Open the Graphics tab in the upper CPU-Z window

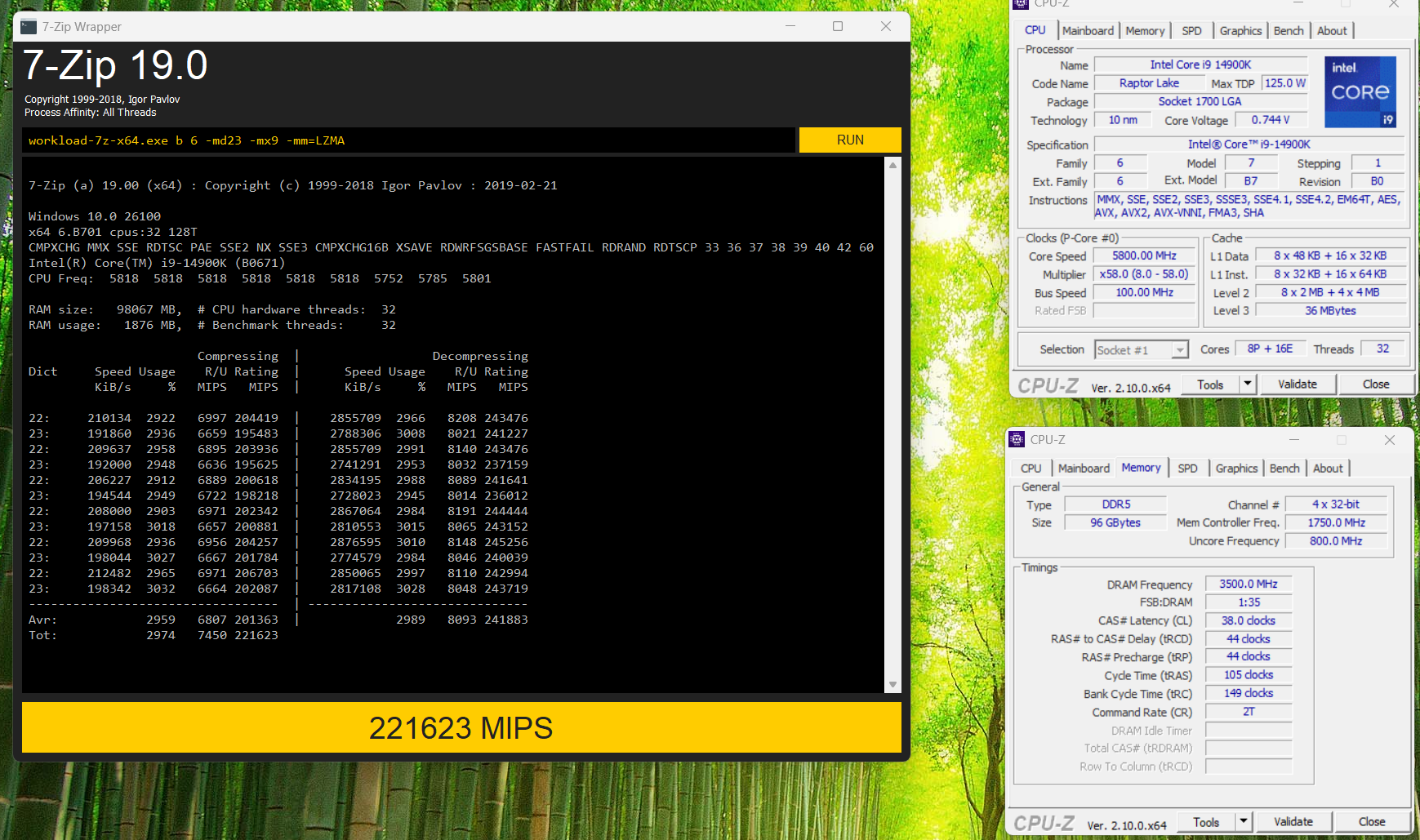tap(1240, 31)
